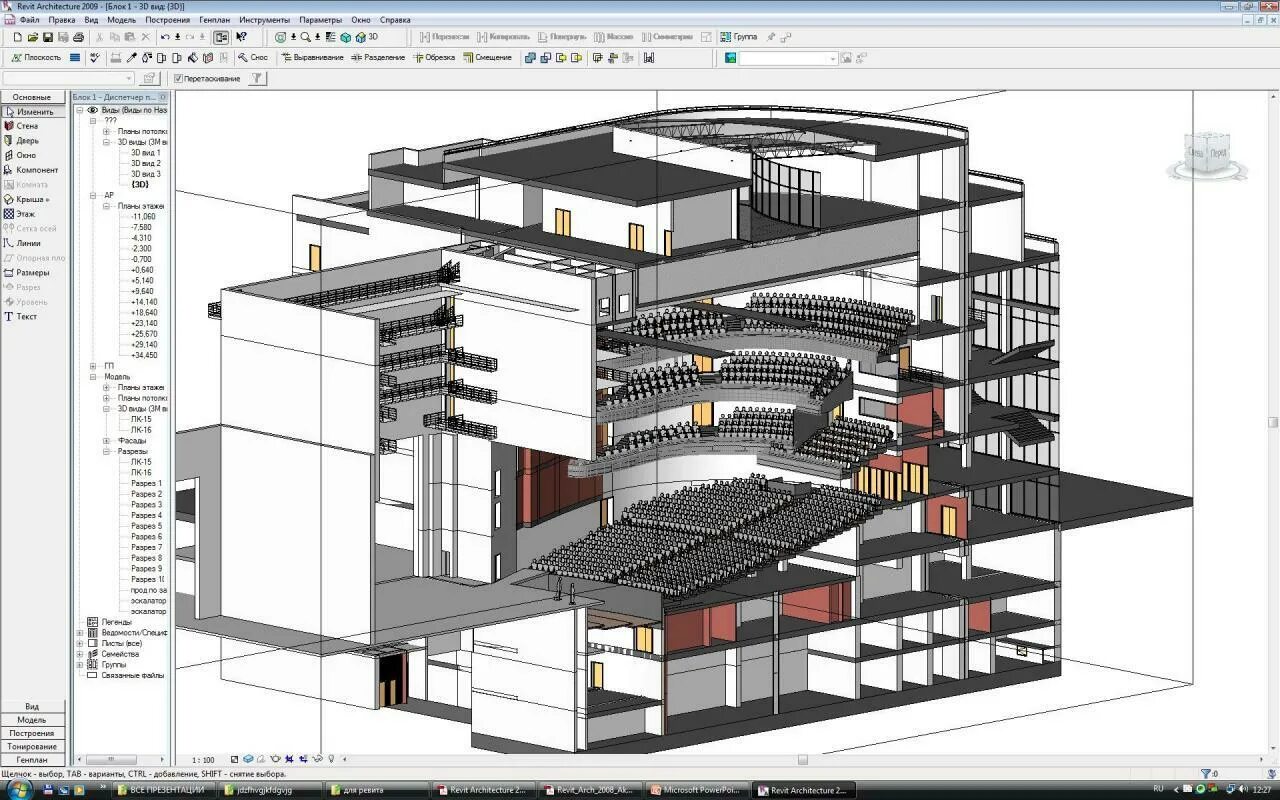Click the New file icon
This screenshot has width=1280, height=800.
coord(18,37)
